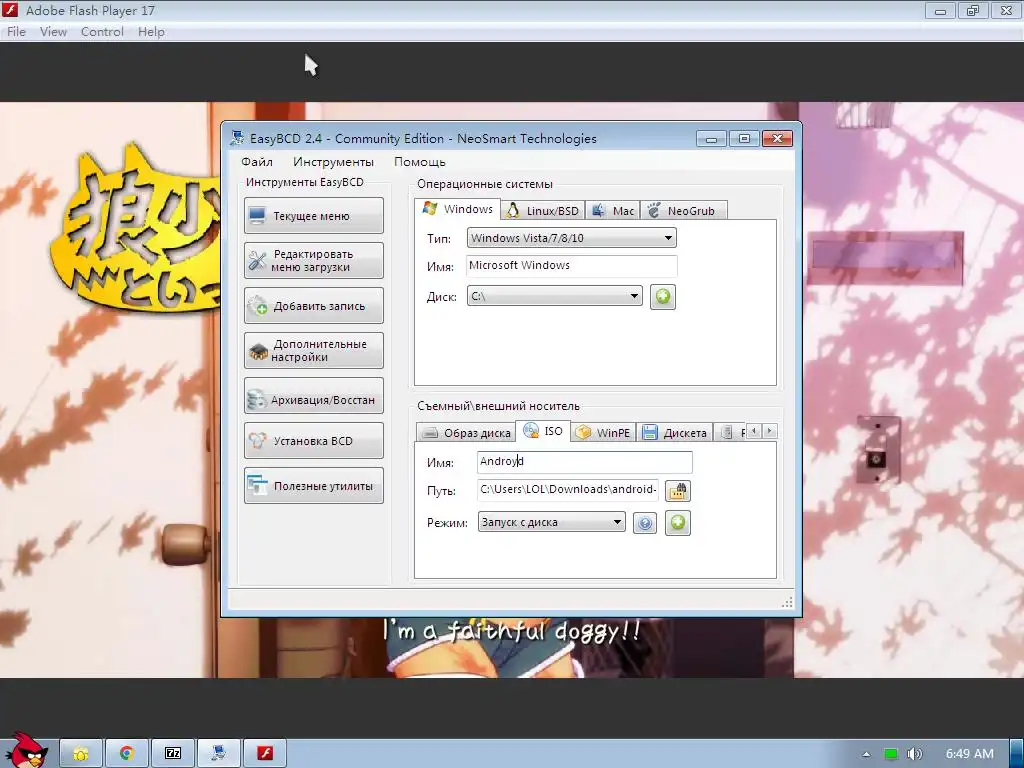
Task: Expand the Тип dropdown Windows Vista/7/8/10
Action: [x=571, y=238]
